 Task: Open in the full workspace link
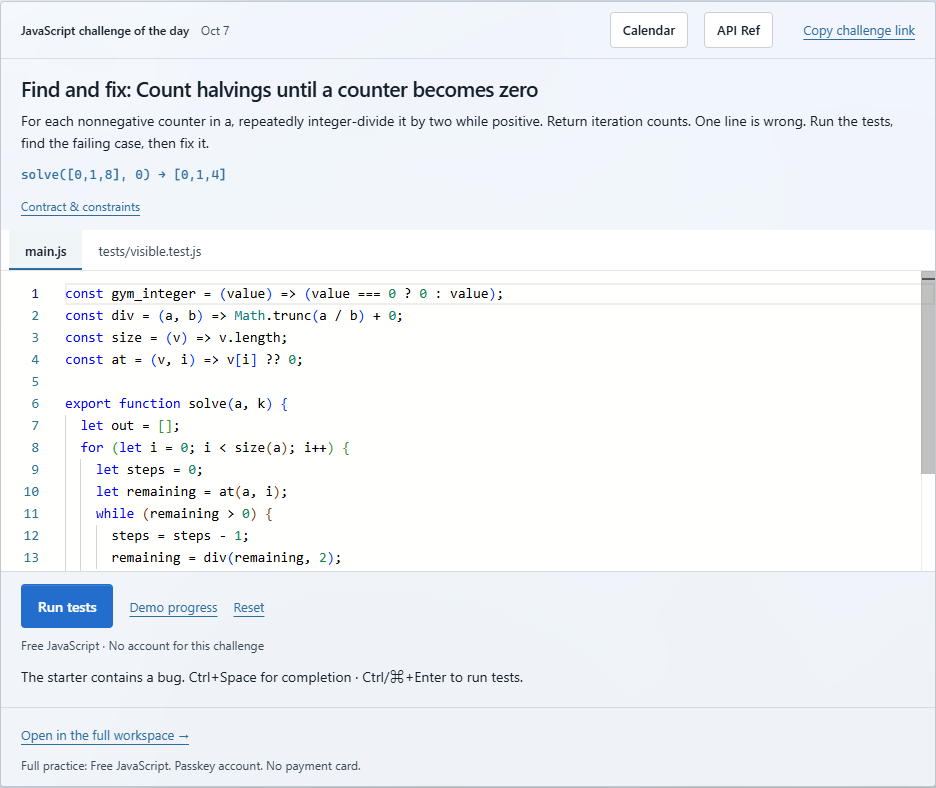105,735
